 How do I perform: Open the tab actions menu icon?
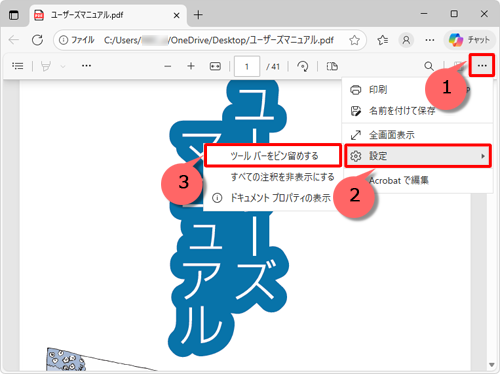[x=14, y=15]
